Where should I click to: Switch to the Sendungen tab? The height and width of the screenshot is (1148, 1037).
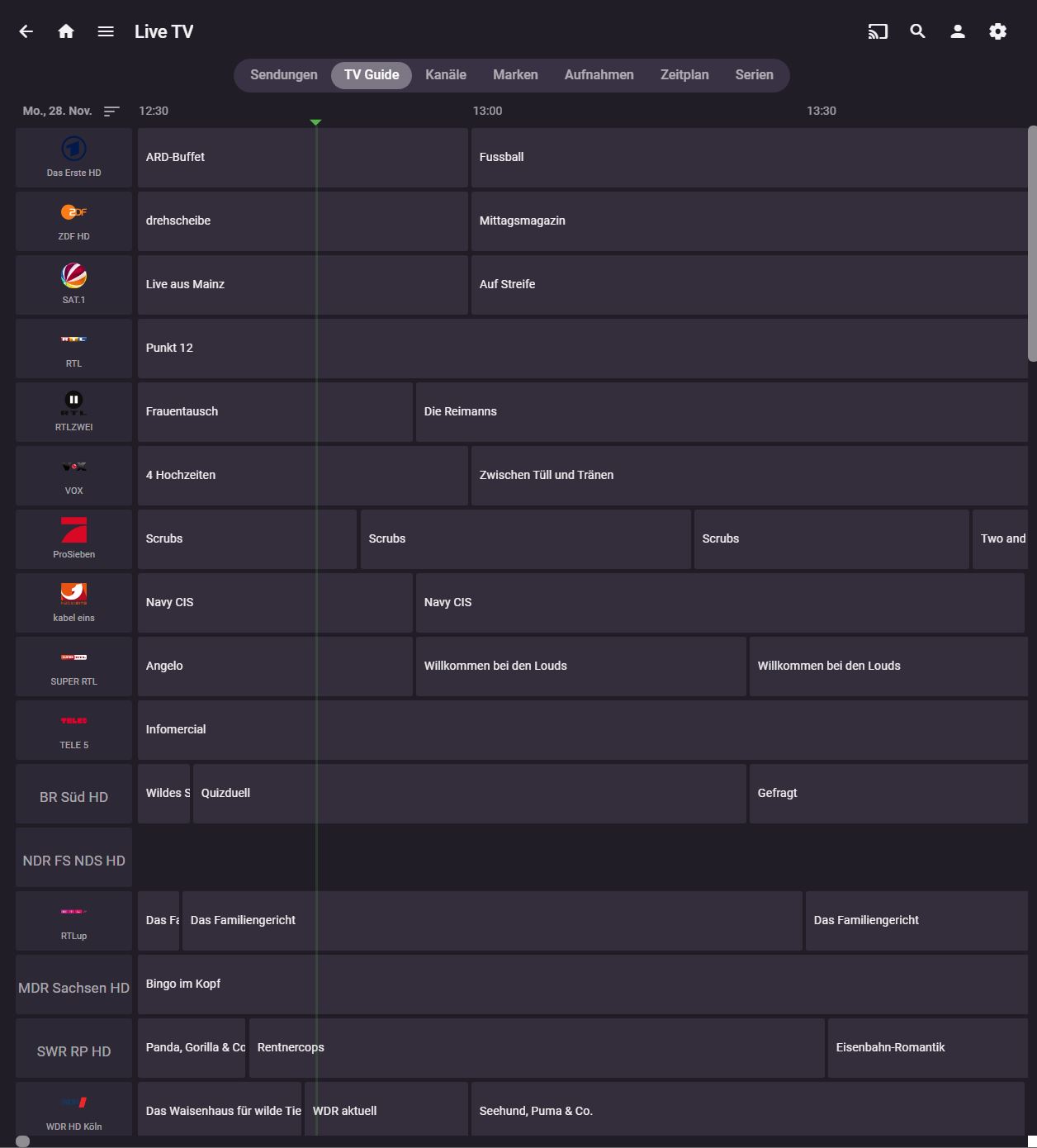[284, 75]
